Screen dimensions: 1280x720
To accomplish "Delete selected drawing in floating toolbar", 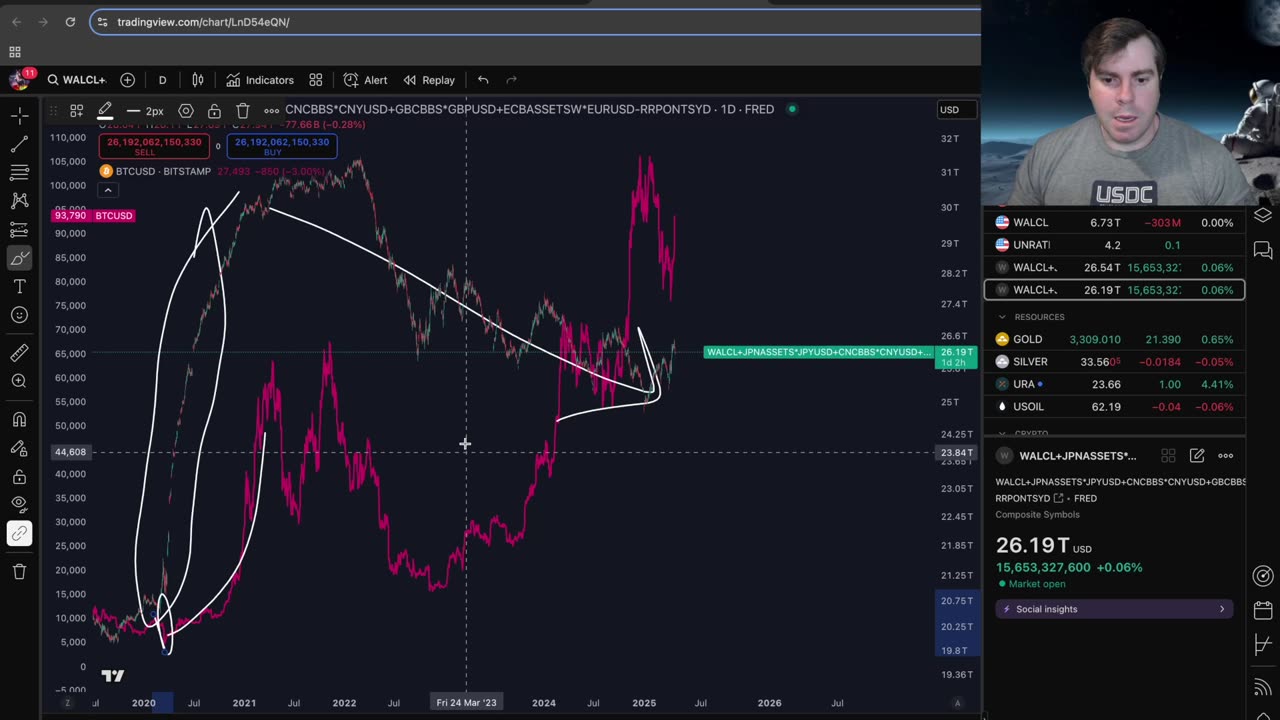I will coord(243,111).
